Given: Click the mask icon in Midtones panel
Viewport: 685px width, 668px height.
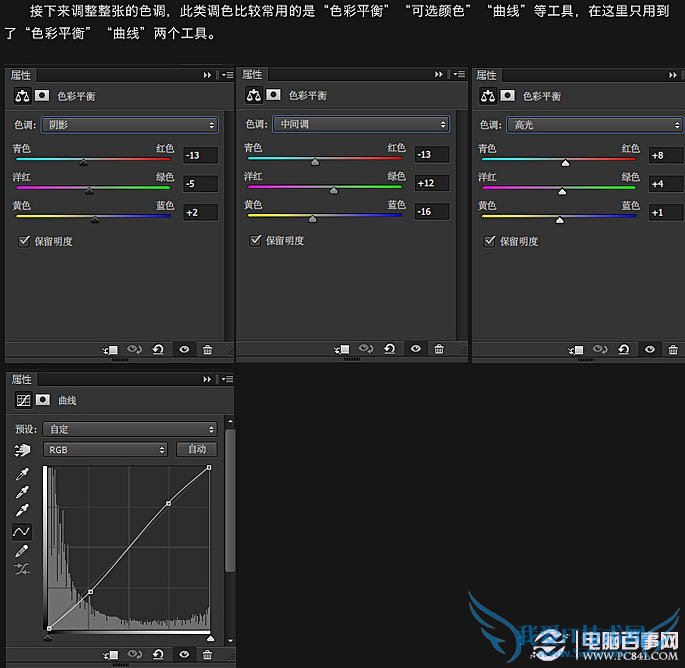Looking at the screenshot, I should point(273,94).
